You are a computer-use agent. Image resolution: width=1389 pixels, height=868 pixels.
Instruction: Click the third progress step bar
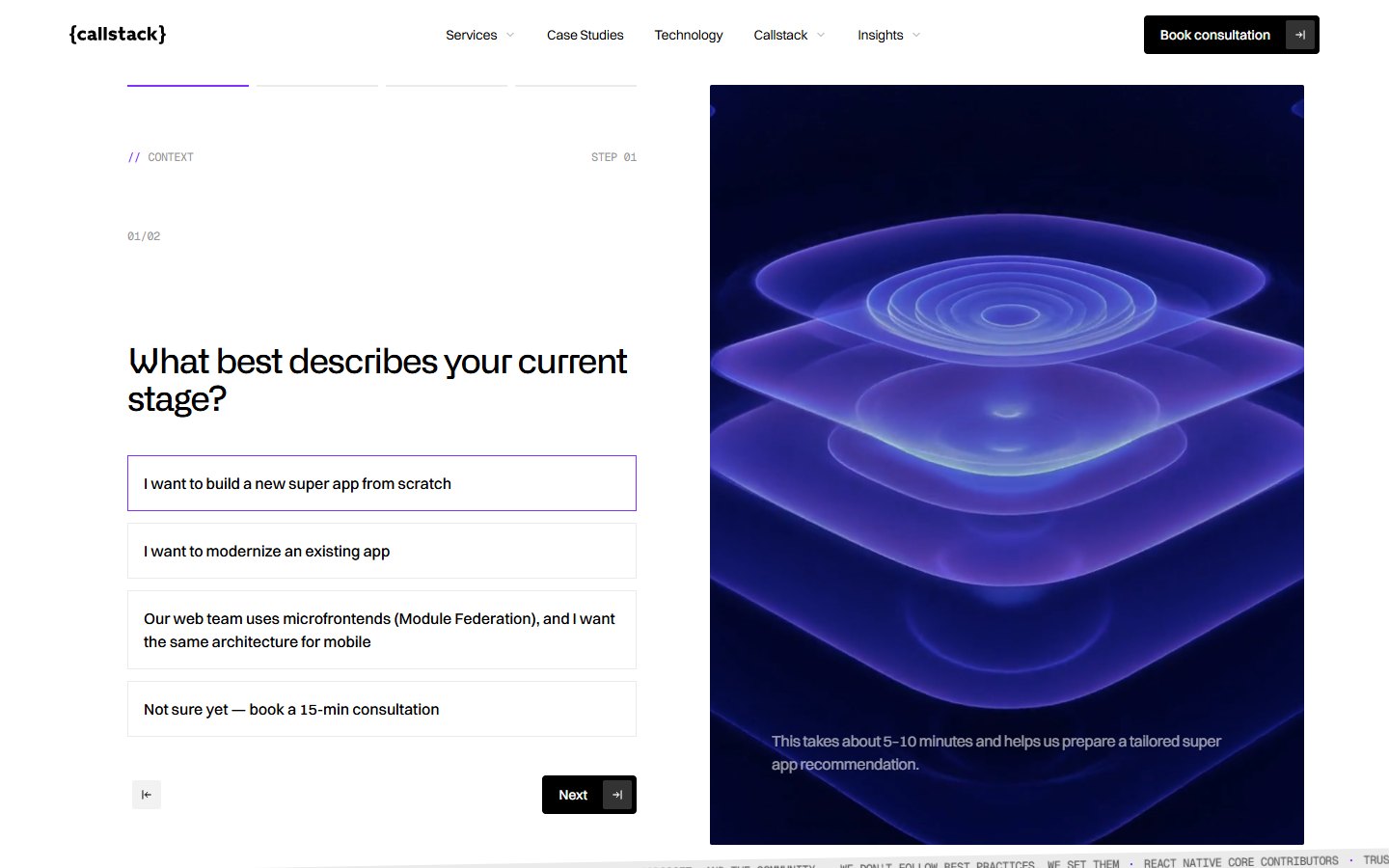click(447, 86)
